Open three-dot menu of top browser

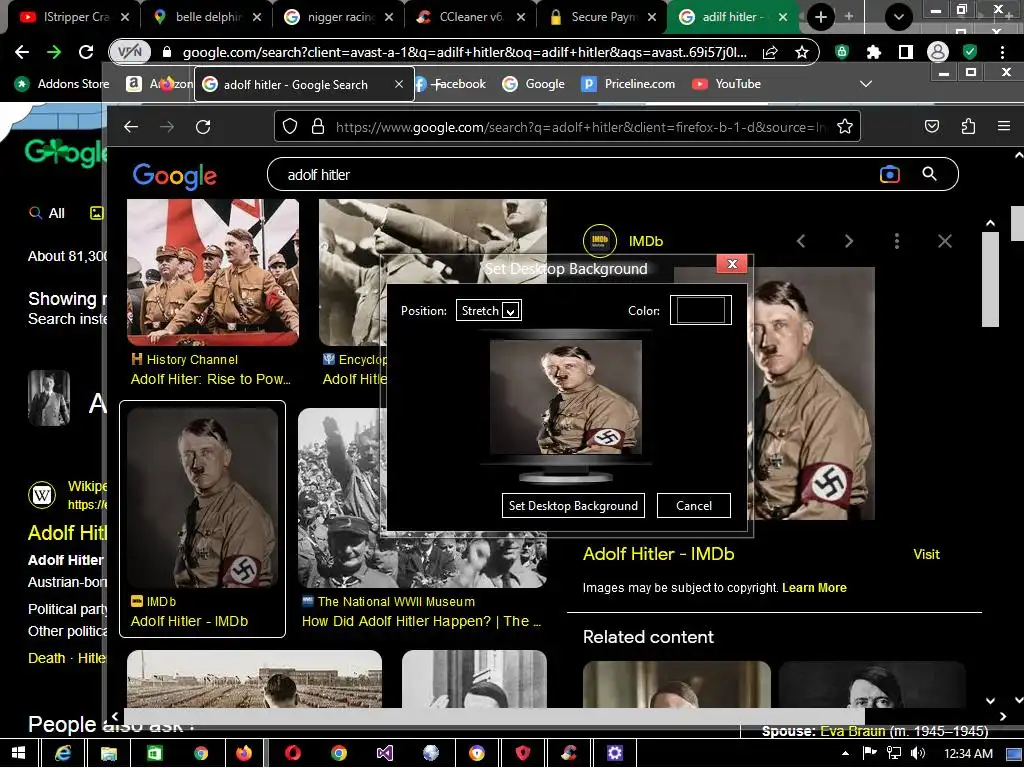[x=1002, y=52]
